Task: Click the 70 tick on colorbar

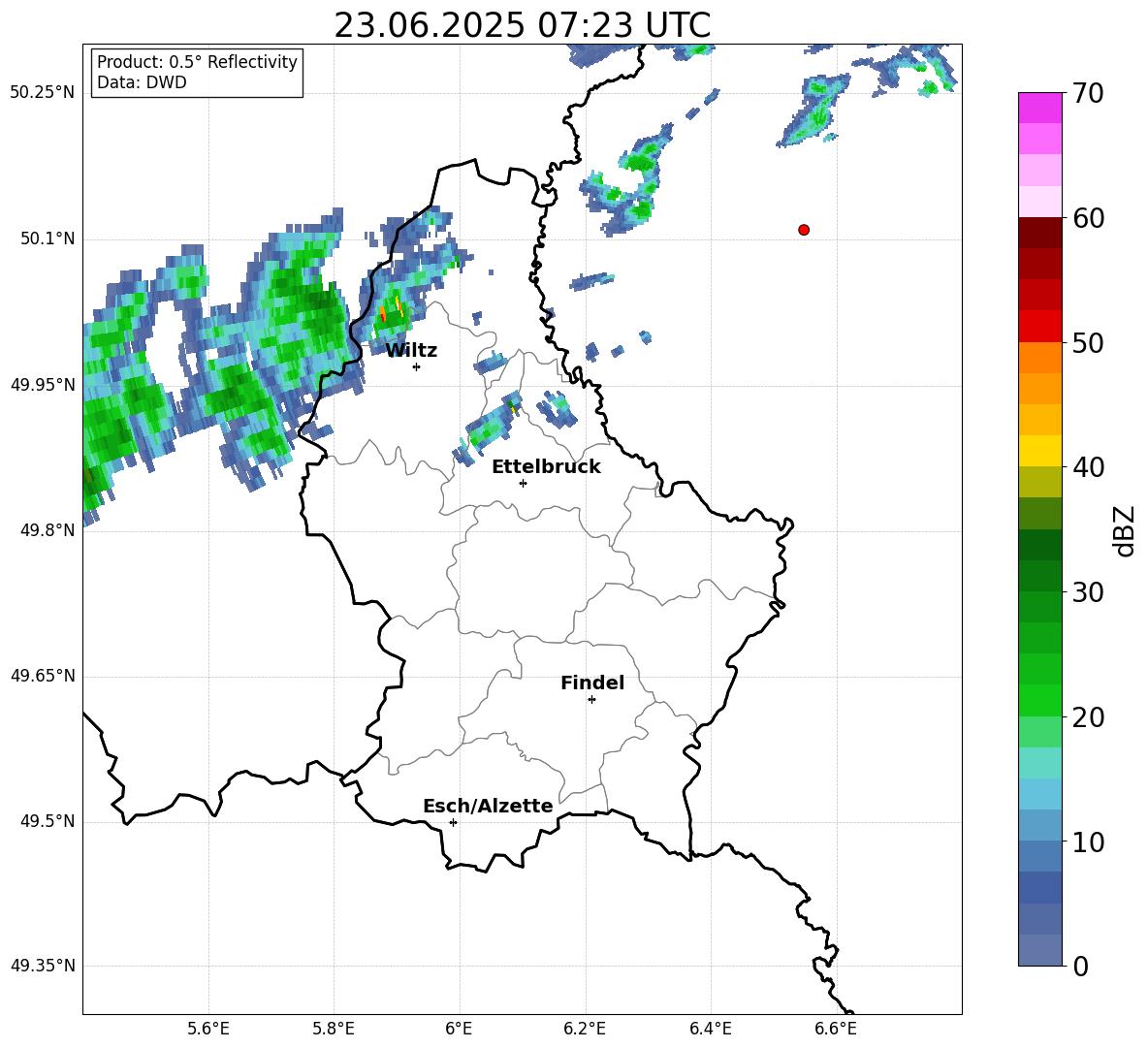Action: click(1088, 94)
